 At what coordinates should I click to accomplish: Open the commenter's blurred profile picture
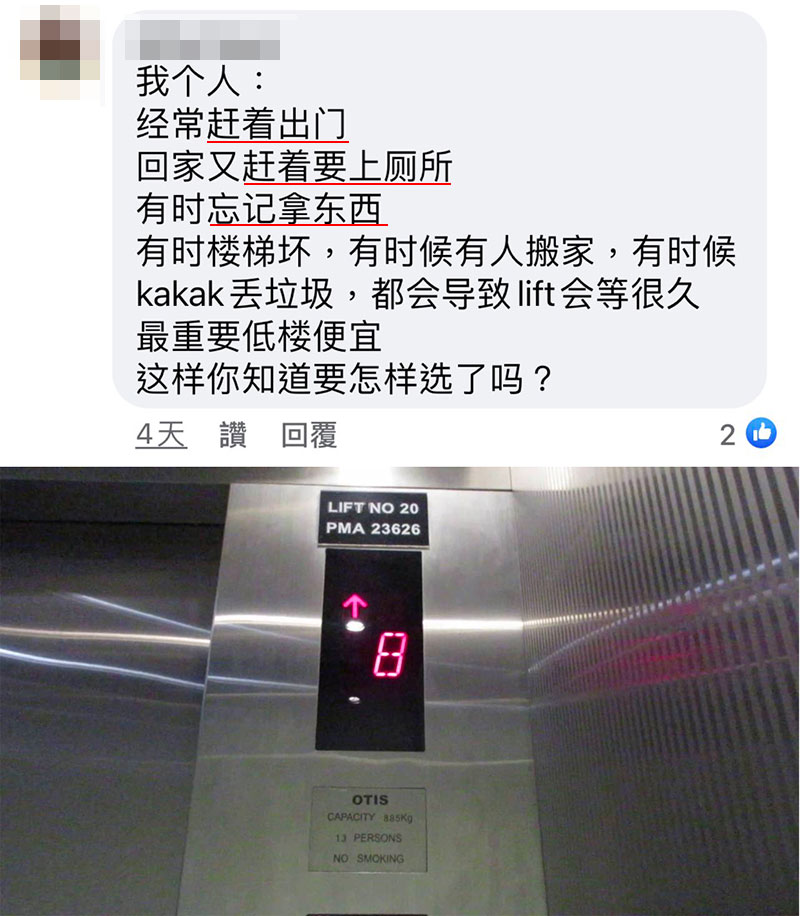point(60,51)
